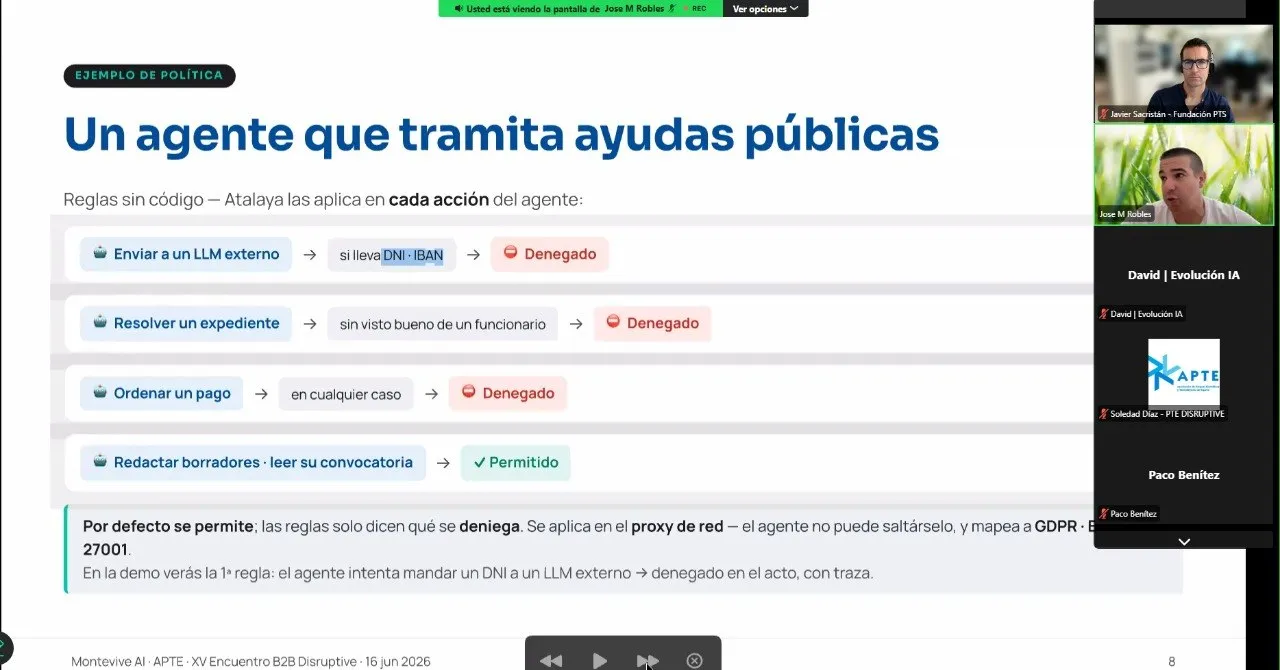Click the Montevive AI · APTE footer text
1280x670 pixels.
tap(251, 661)
